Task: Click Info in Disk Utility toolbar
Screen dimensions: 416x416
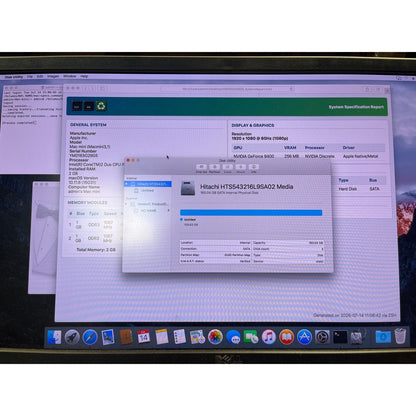Action: (254, 168)
